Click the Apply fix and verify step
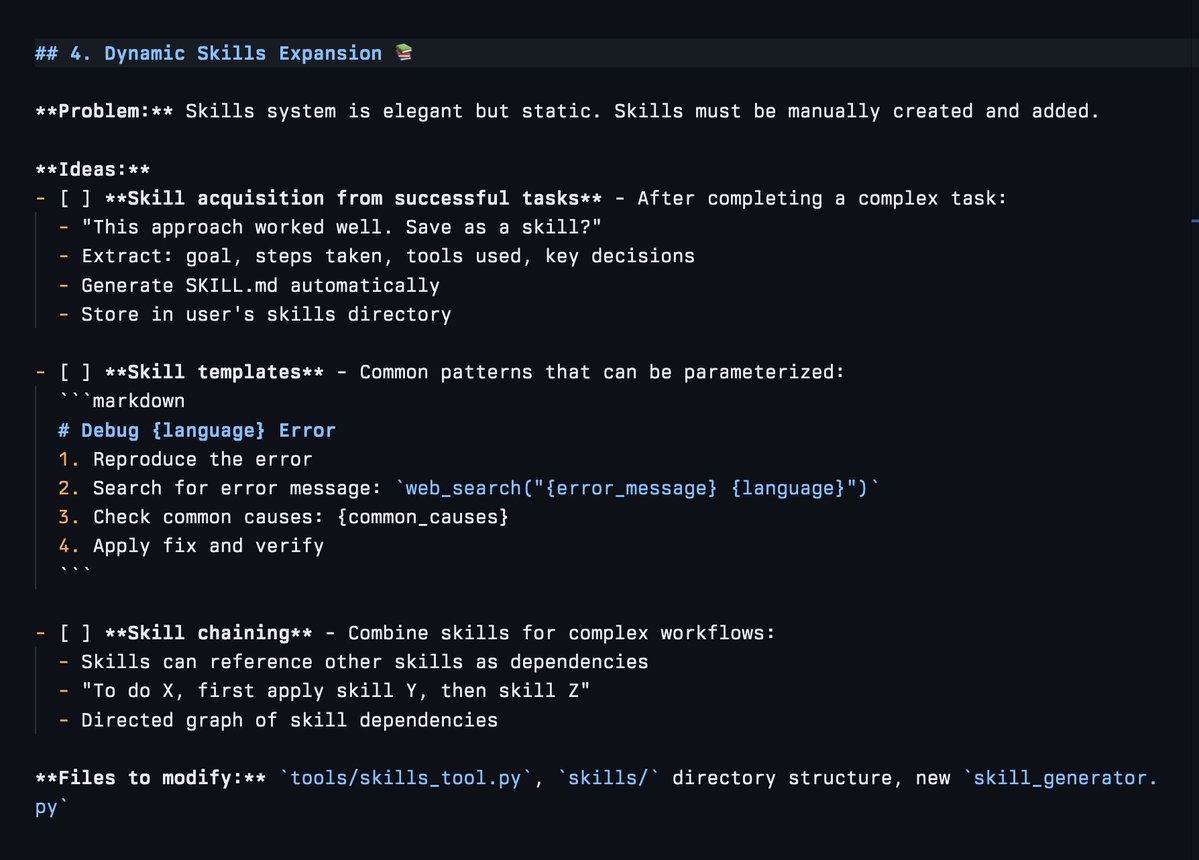The width and height of the screenshot is (1199, 860). (x=208, y=546)
